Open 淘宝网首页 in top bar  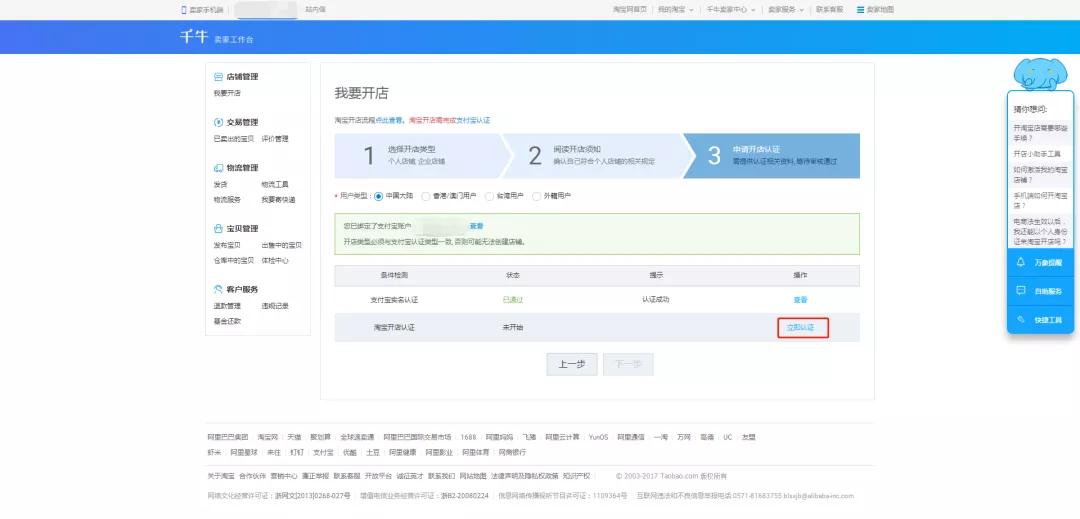(630, 10)
